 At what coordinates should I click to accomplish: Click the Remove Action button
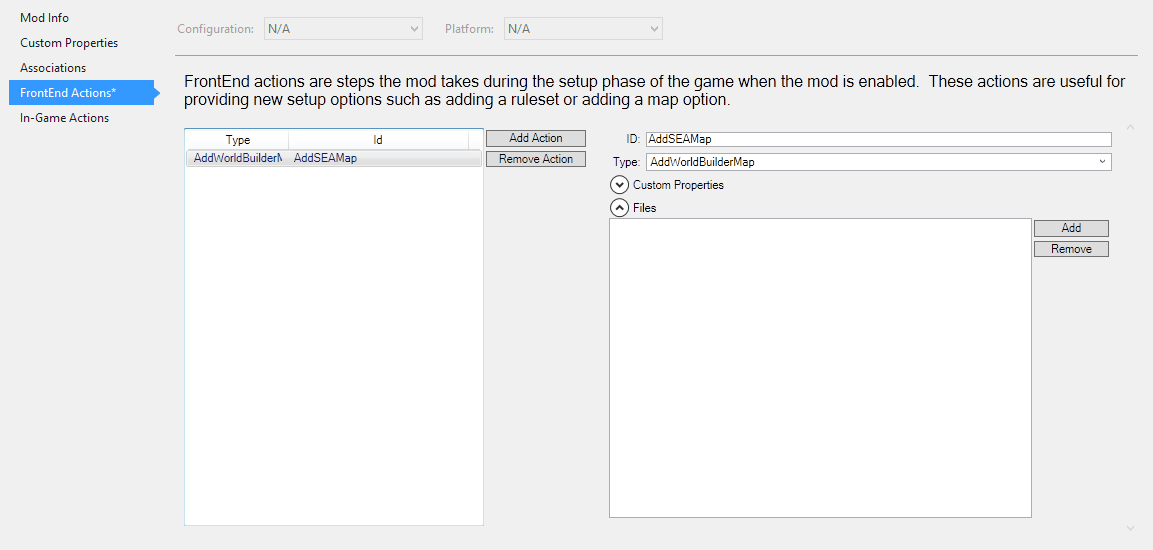535,159
